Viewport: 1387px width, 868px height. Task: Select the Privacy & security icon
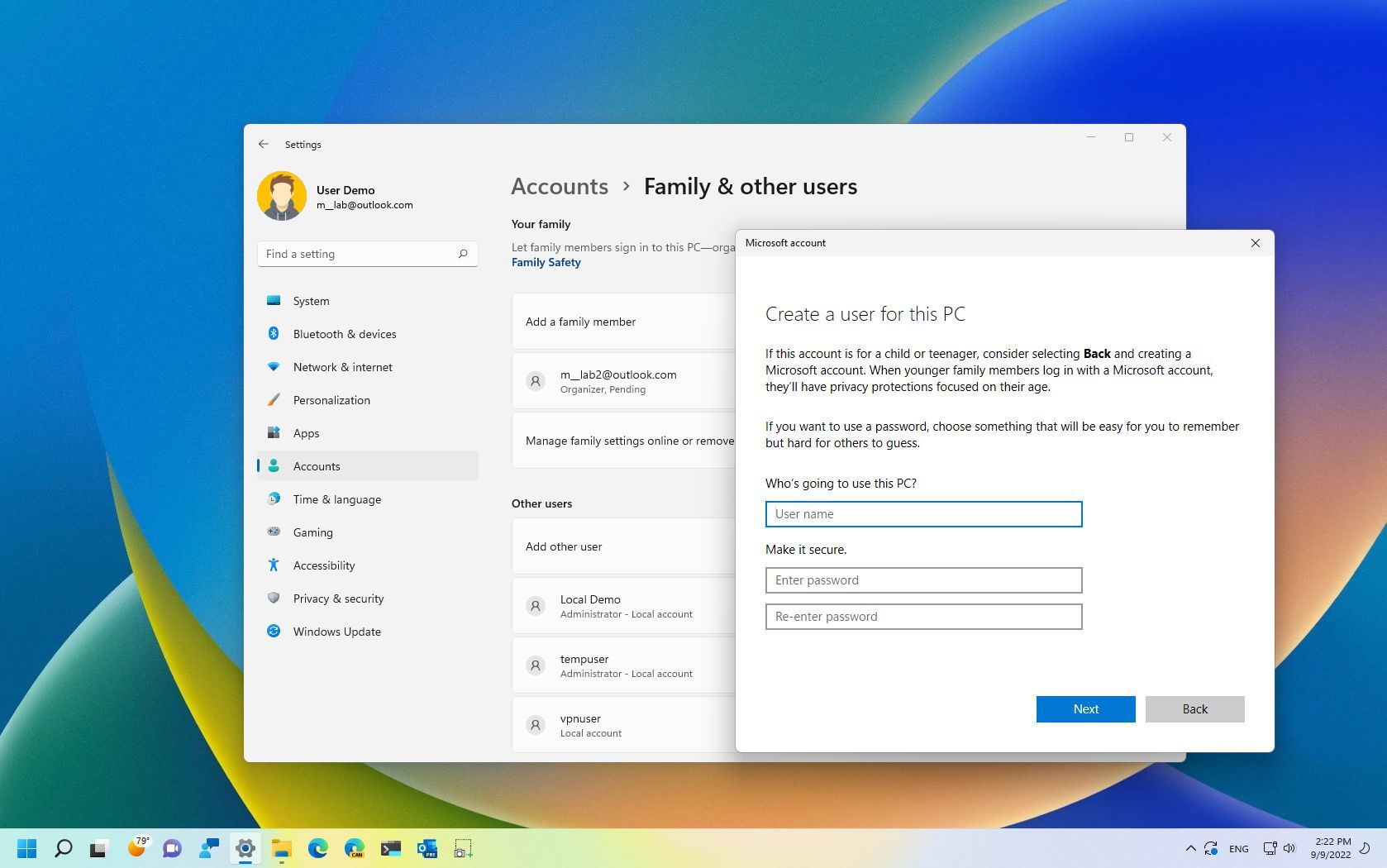[x=274, y=599]
